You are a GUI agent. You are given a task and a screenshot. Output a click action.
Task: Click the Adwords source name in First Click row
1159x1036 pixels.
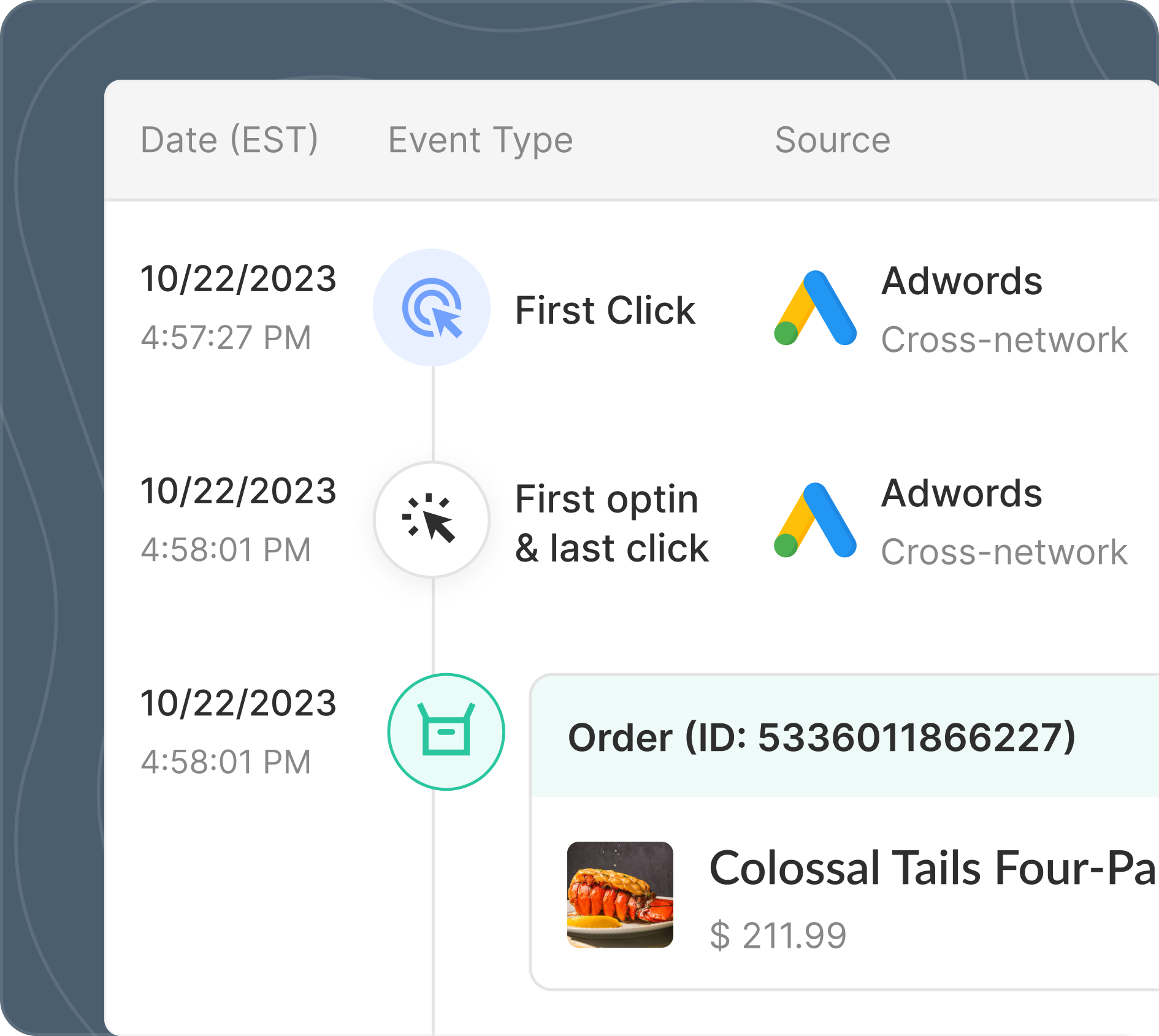962,281
